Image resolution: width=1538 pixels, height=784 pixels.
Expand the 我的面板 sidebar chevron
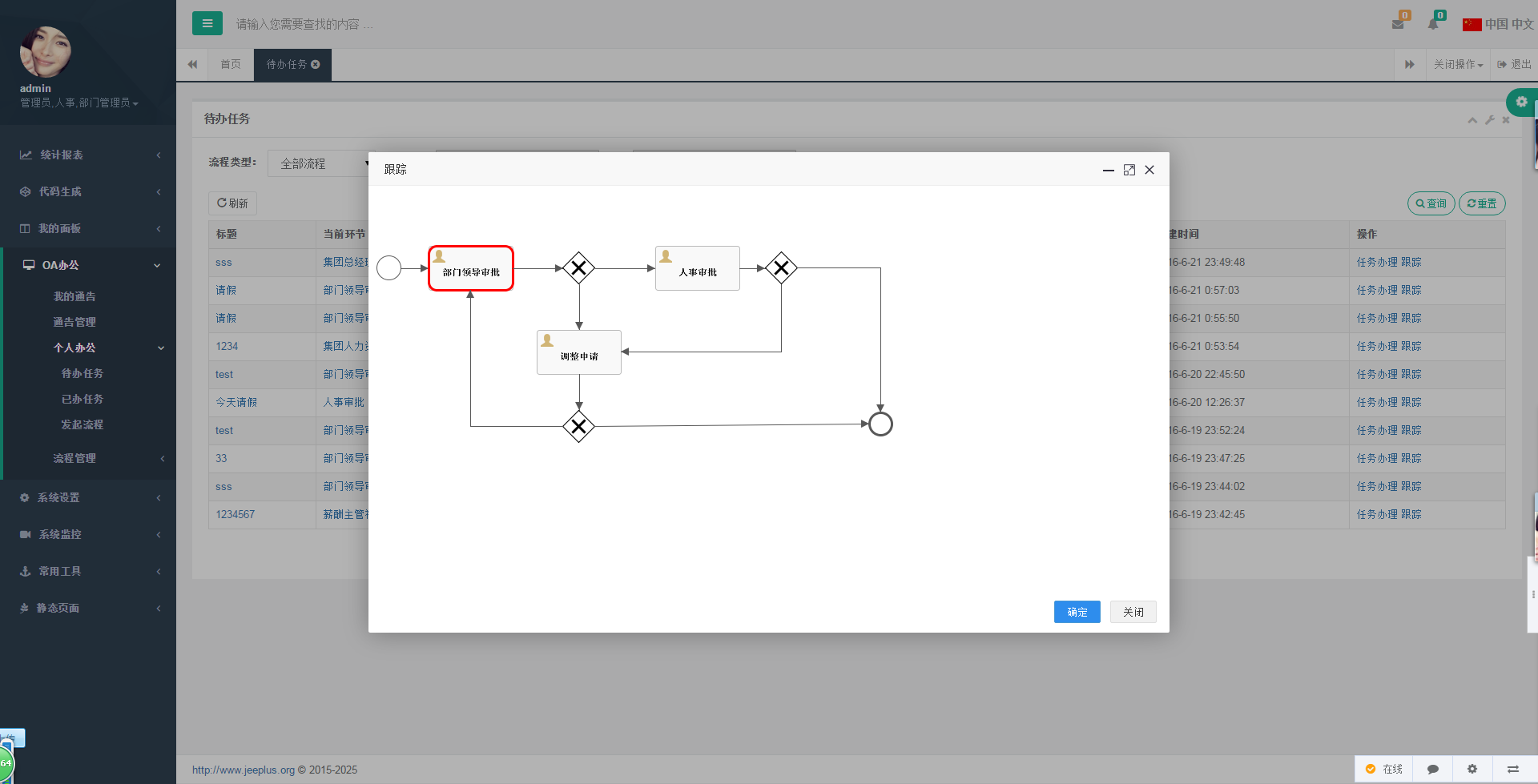point(159,228)
